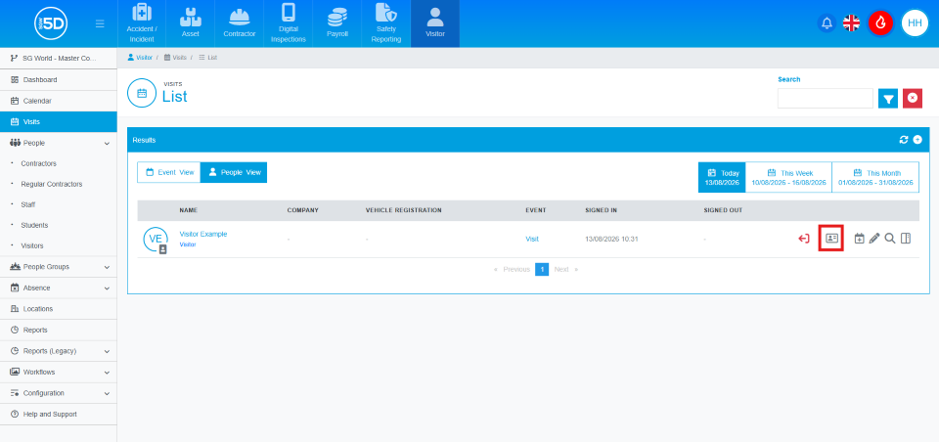Open the Visitor module
Screen dimensions: 939x442
[x=435, y=23]
